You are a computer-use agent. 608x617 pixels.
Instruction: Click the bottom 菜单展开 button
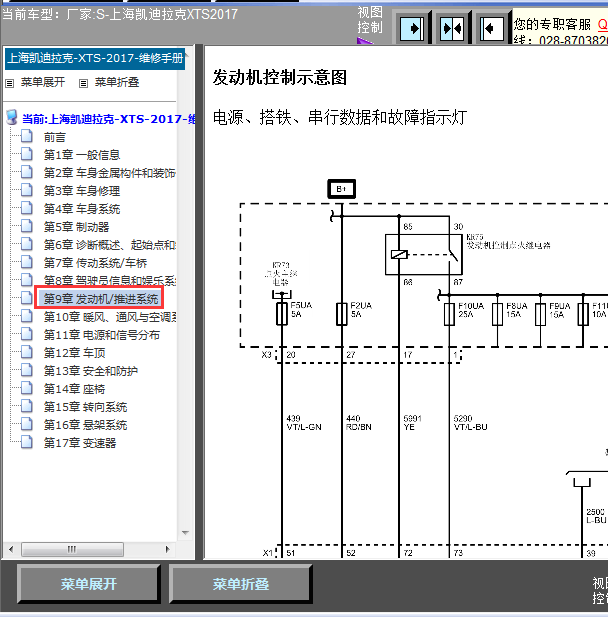click(89, 584)
